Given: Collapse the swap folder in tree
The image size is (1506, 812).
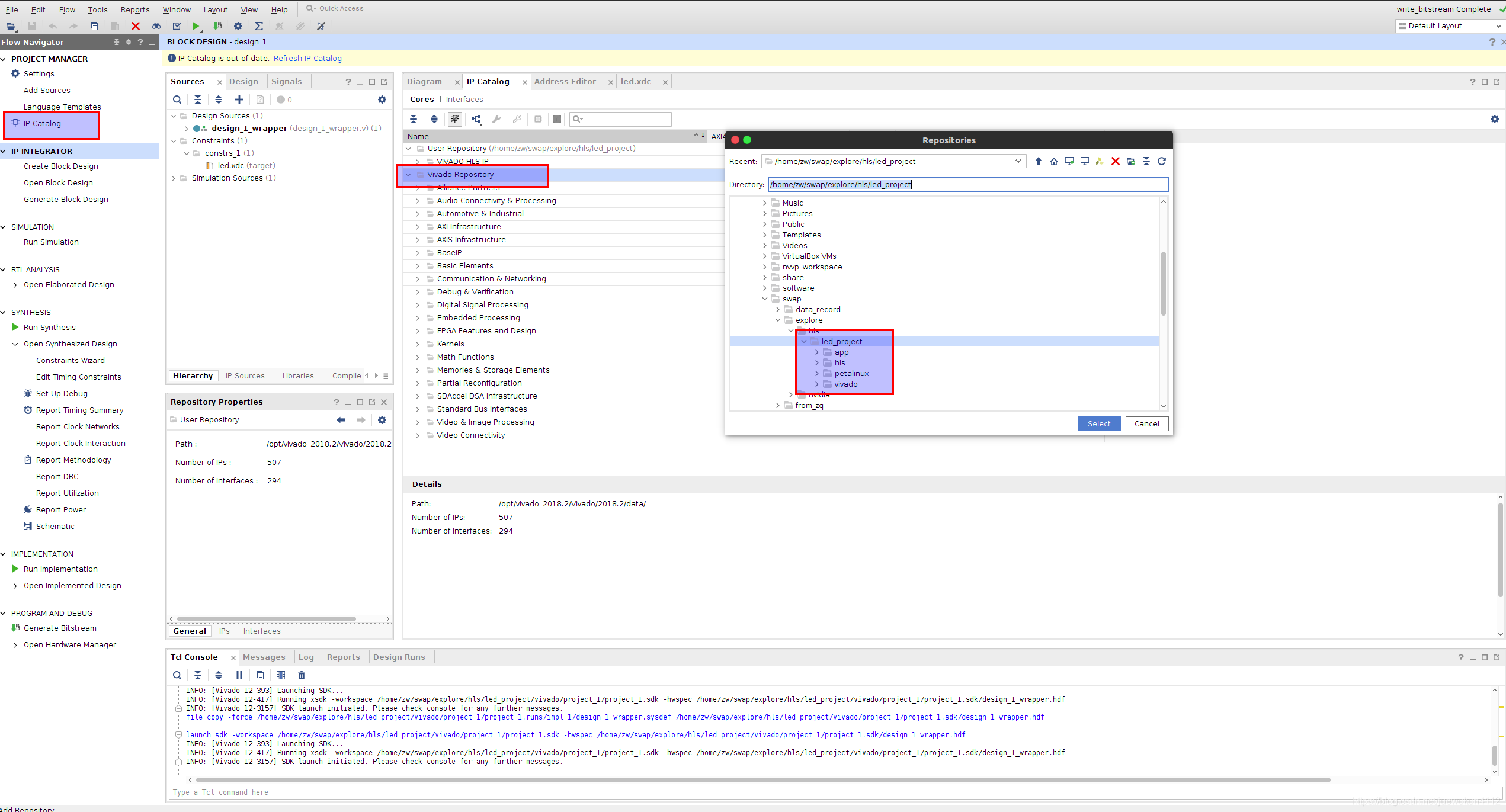Looking at the screenshot, I should point(765,299).
